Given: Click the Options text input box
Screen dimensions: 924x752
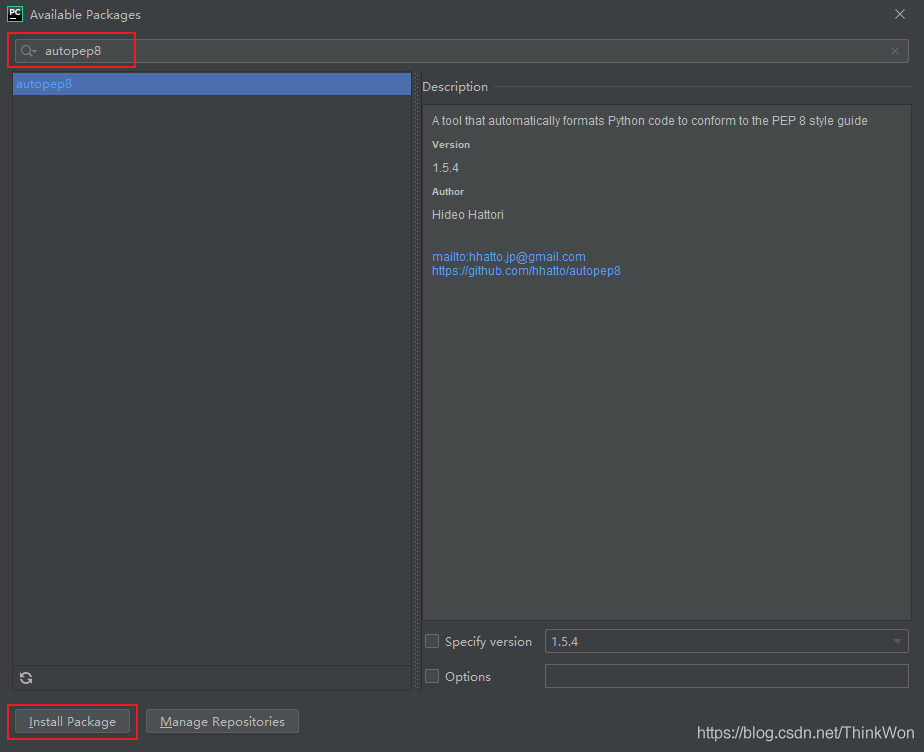Looking at the screenshot, I should pyautogui.click(x=726, y=677).
